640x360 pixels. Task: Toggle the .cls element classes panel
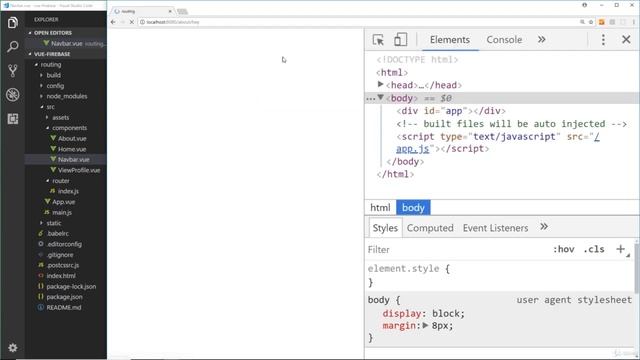pyautogui.click(x=594, y=249)
